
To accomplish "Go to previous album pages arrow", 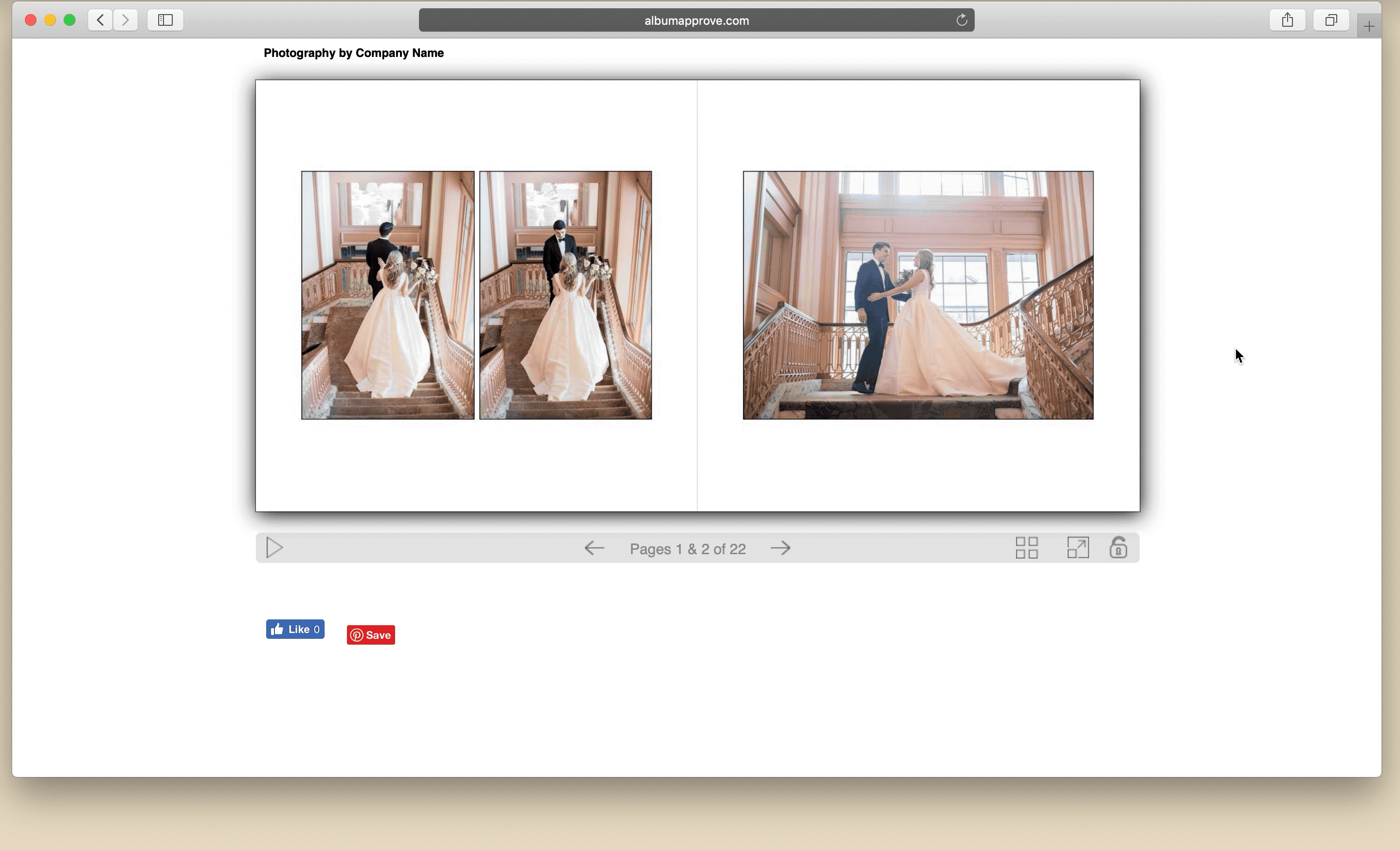I will (594, 548).
